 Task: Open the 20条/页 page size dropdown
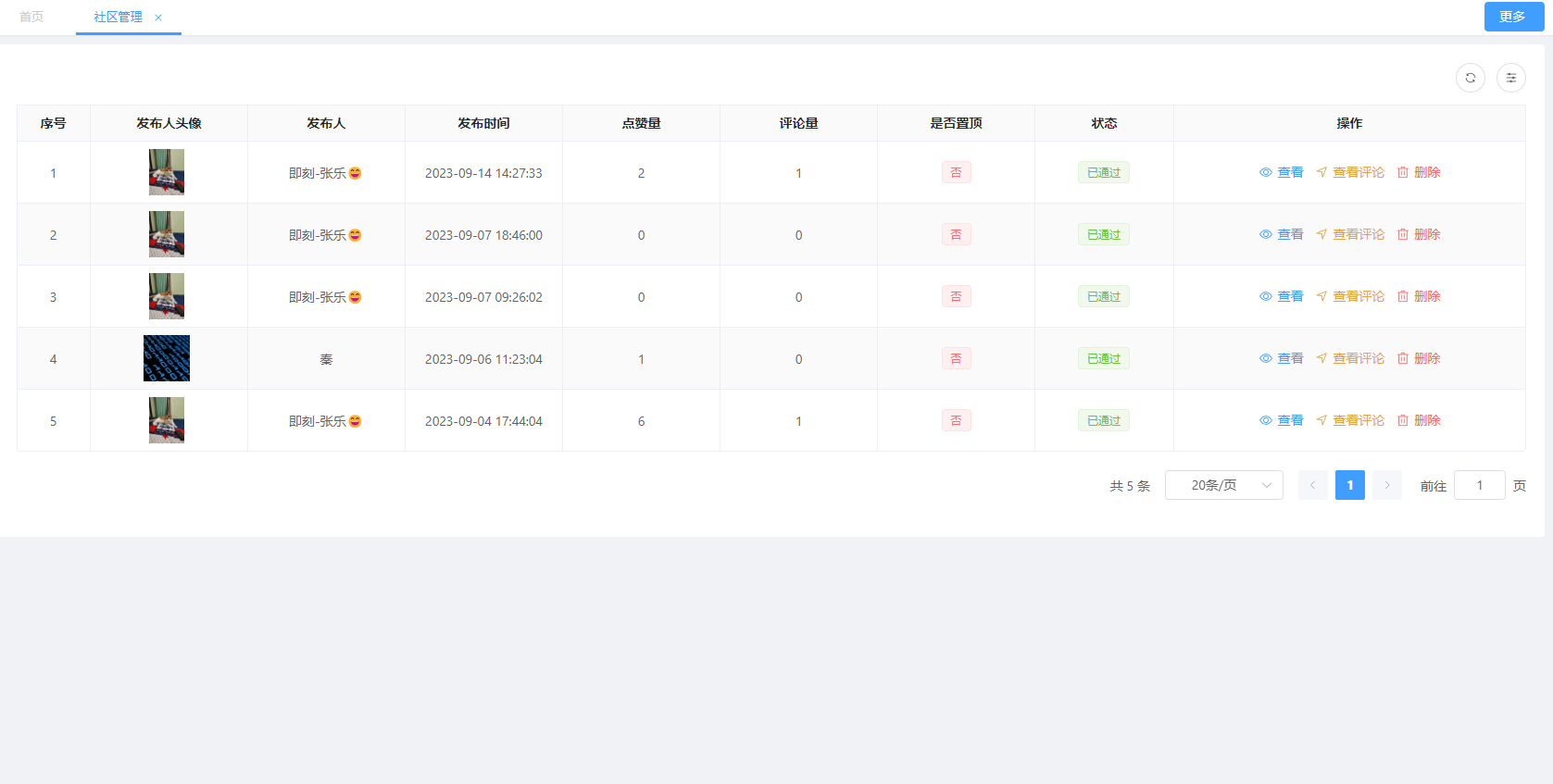(1223, 485)
